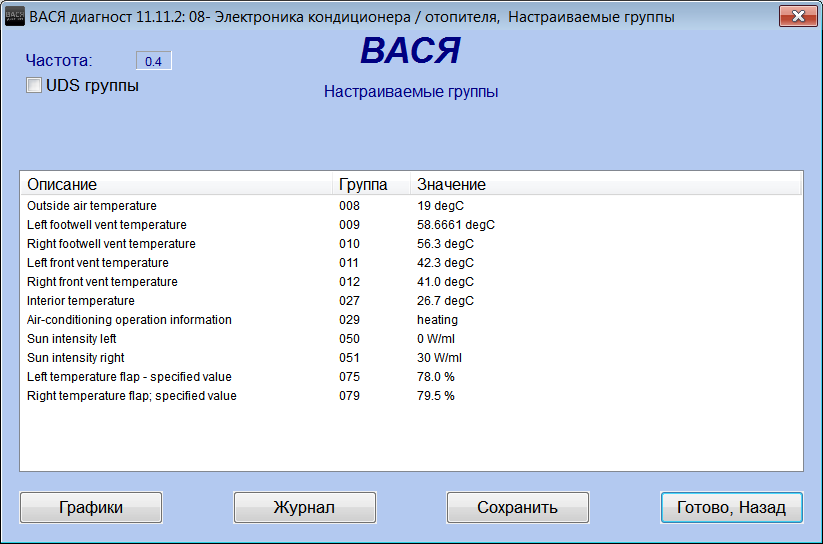This screenshot has height=544, width=823.
Task: Select Air-conditioning operation information row
Action: tap(129, 320)
